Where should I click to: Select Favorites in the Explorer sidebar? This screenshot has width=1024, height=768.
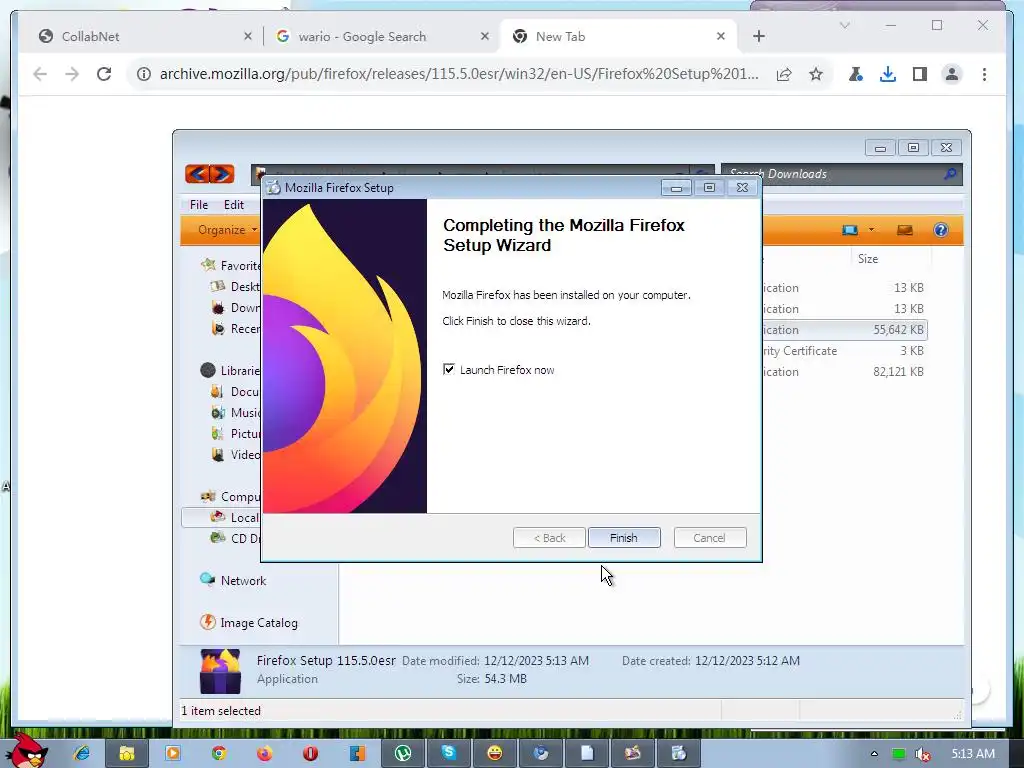[x=230, y=265]
